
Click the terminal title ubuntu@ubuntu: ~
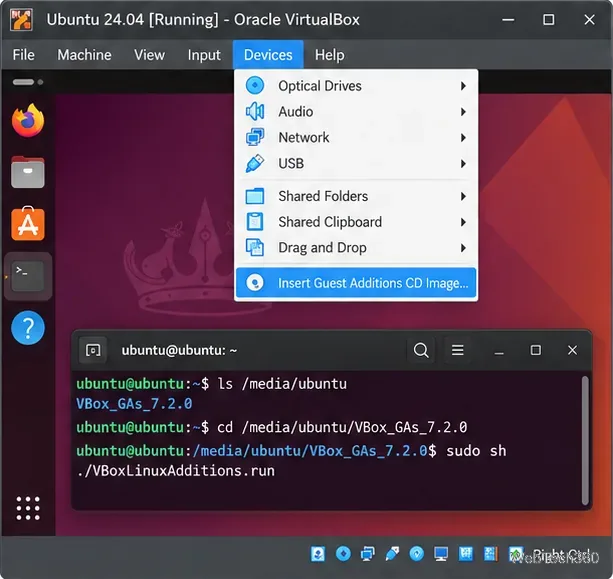coord(179,350)
